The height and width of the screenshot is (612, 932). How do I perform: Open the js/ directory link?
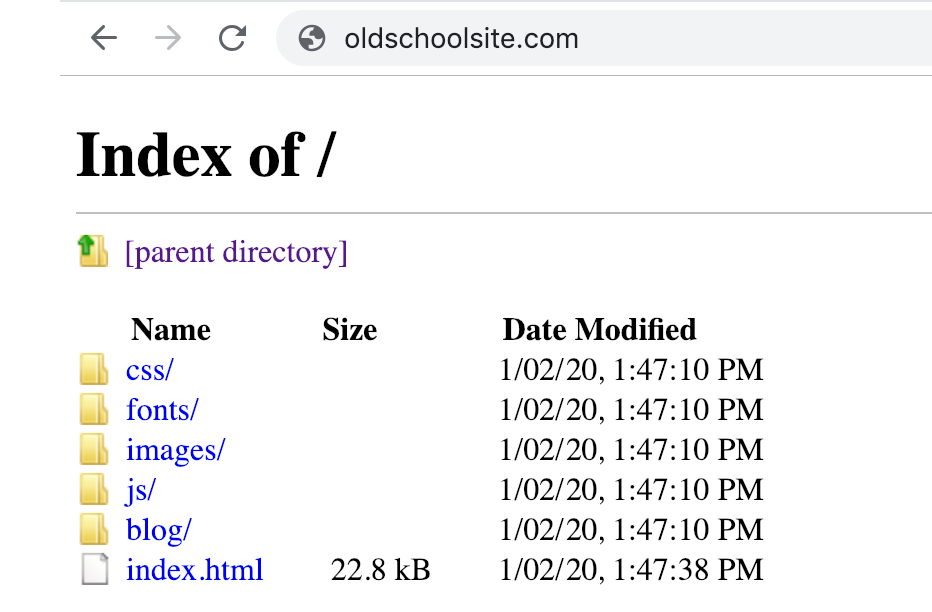[140, 490]
